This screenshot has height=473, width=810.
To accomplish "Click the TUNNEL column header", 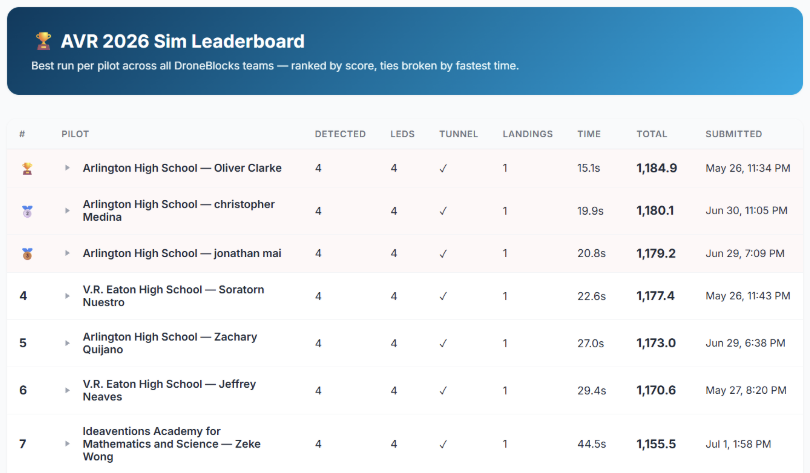I will (x=459, y=134).
